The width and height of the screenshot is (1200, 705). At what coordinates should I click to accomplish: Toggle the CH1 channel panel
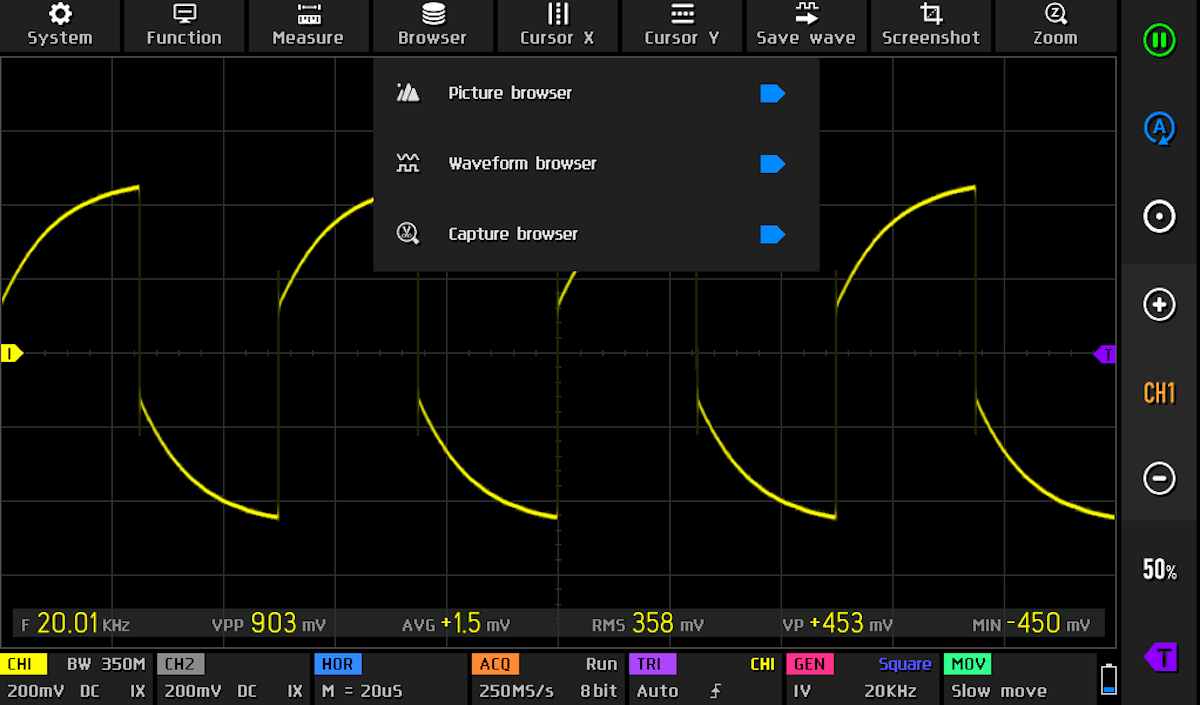[77, 677]
